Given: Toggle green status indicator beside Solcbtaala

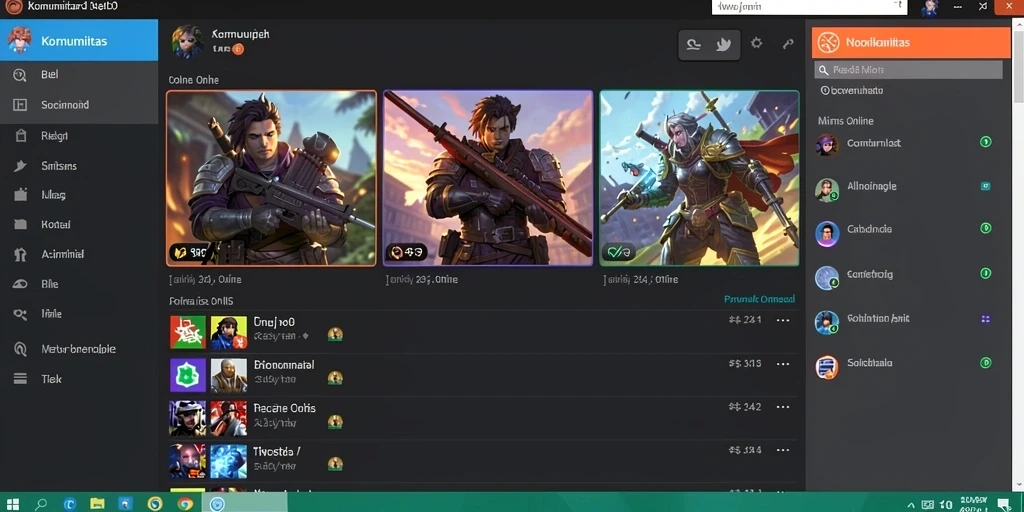Looking at the screenshot, I should pos(986,362).
